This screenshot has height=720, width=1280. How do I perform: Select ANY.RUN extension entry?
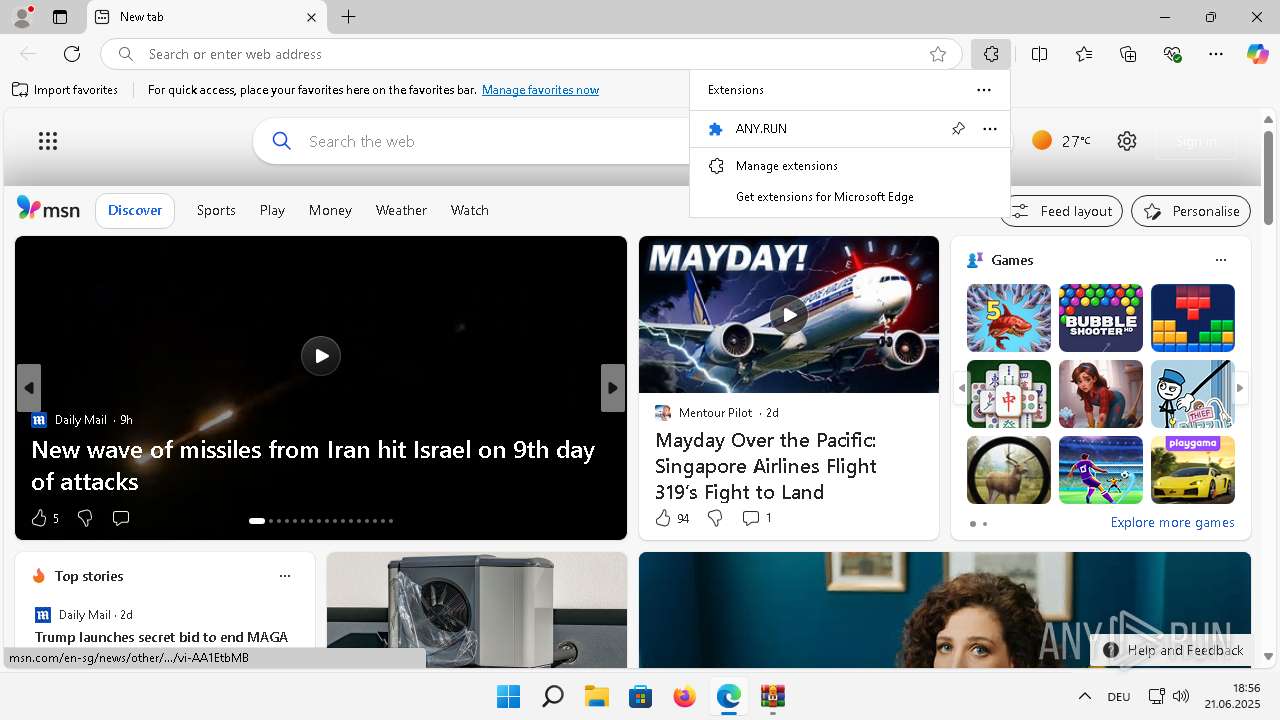(849, 129)
